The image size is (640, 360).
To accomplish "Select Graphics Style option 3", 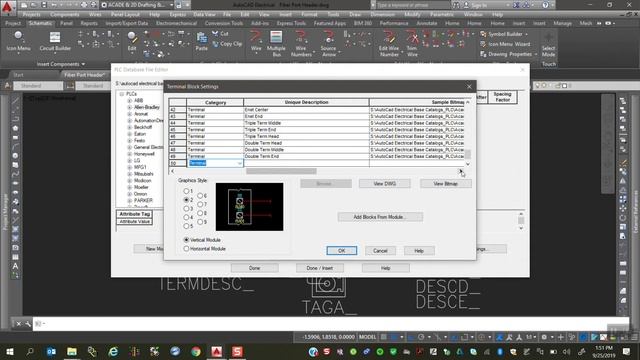I will [188, 209].
